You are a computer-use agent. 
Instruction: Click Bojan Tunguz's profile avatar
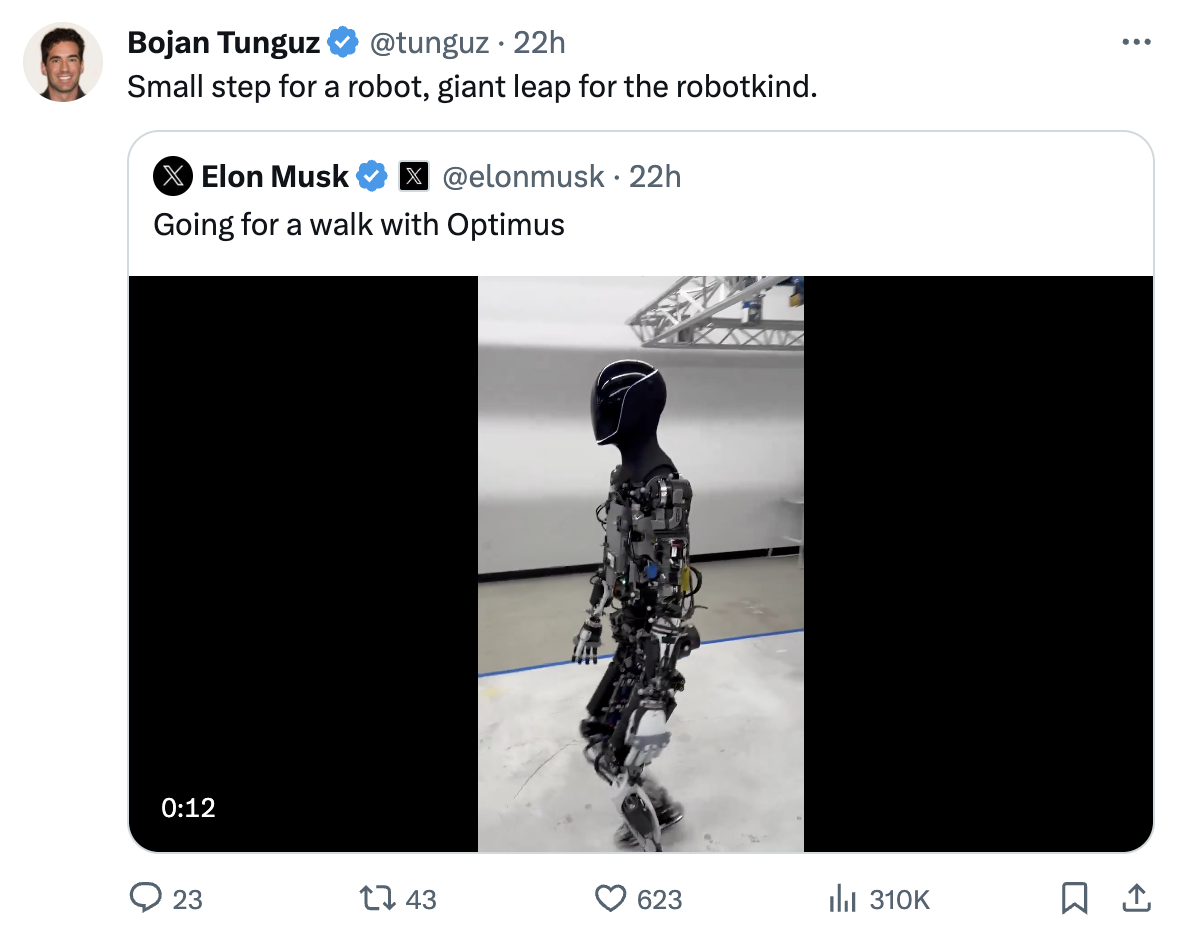coord(63,62)
